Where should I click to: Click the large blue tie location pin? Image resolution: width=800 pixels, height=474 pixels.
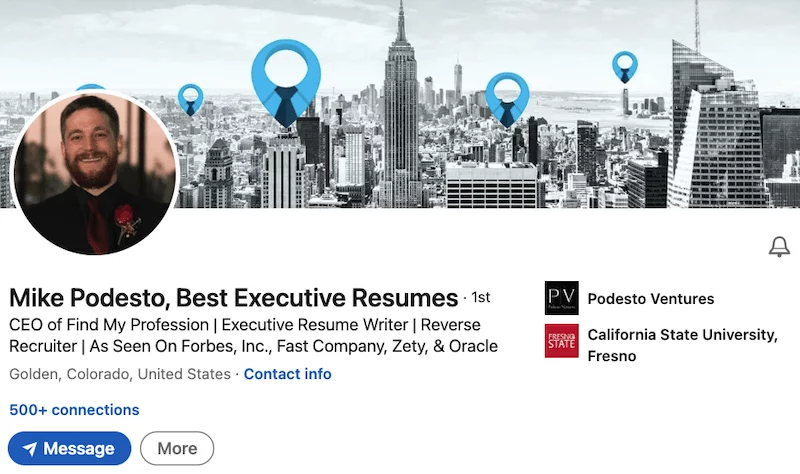coord(286,84)
